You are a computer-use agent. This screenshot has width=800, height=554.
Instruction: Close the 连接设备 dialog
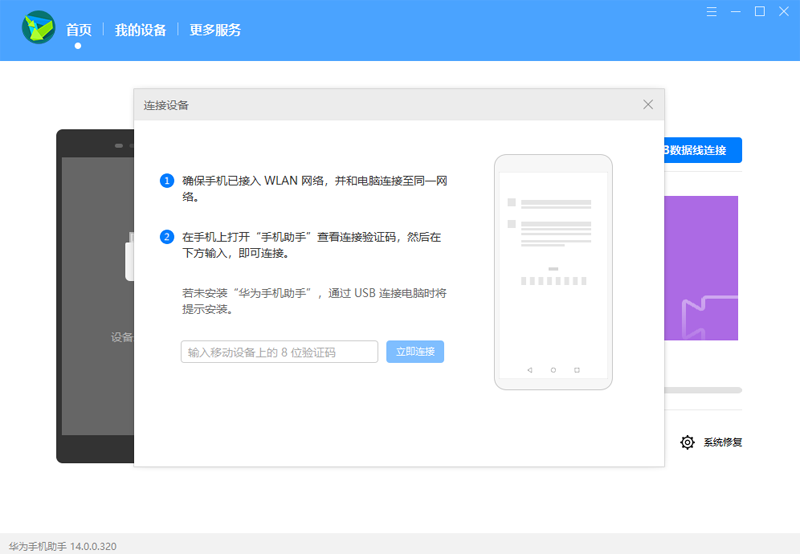pyautogui.click(x=648, y=104)
